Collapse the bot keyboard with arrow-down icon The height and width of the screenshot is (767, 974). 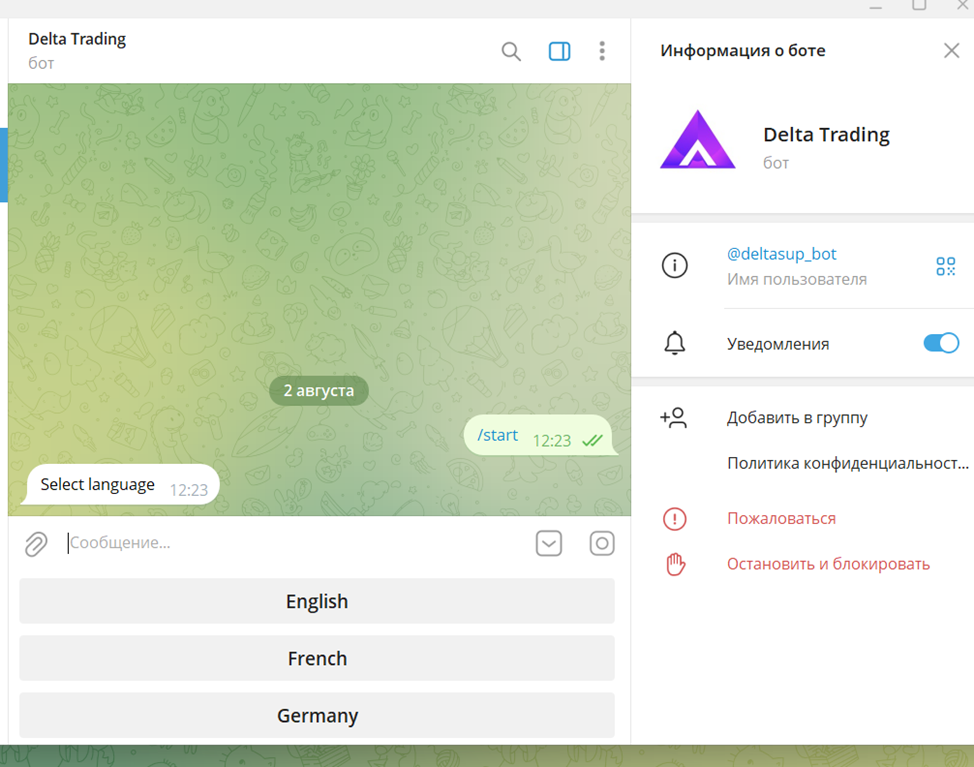(549, 543)
